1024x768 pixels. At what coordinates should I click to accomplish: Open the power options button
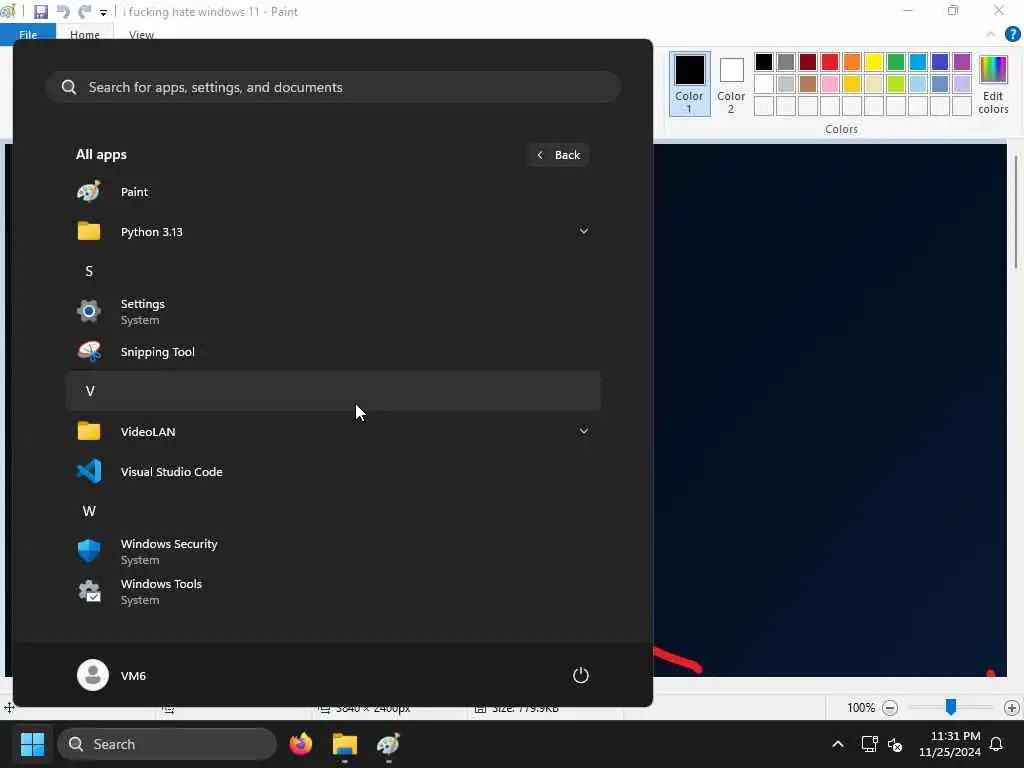pyautogui.click(x=581, y=675)
